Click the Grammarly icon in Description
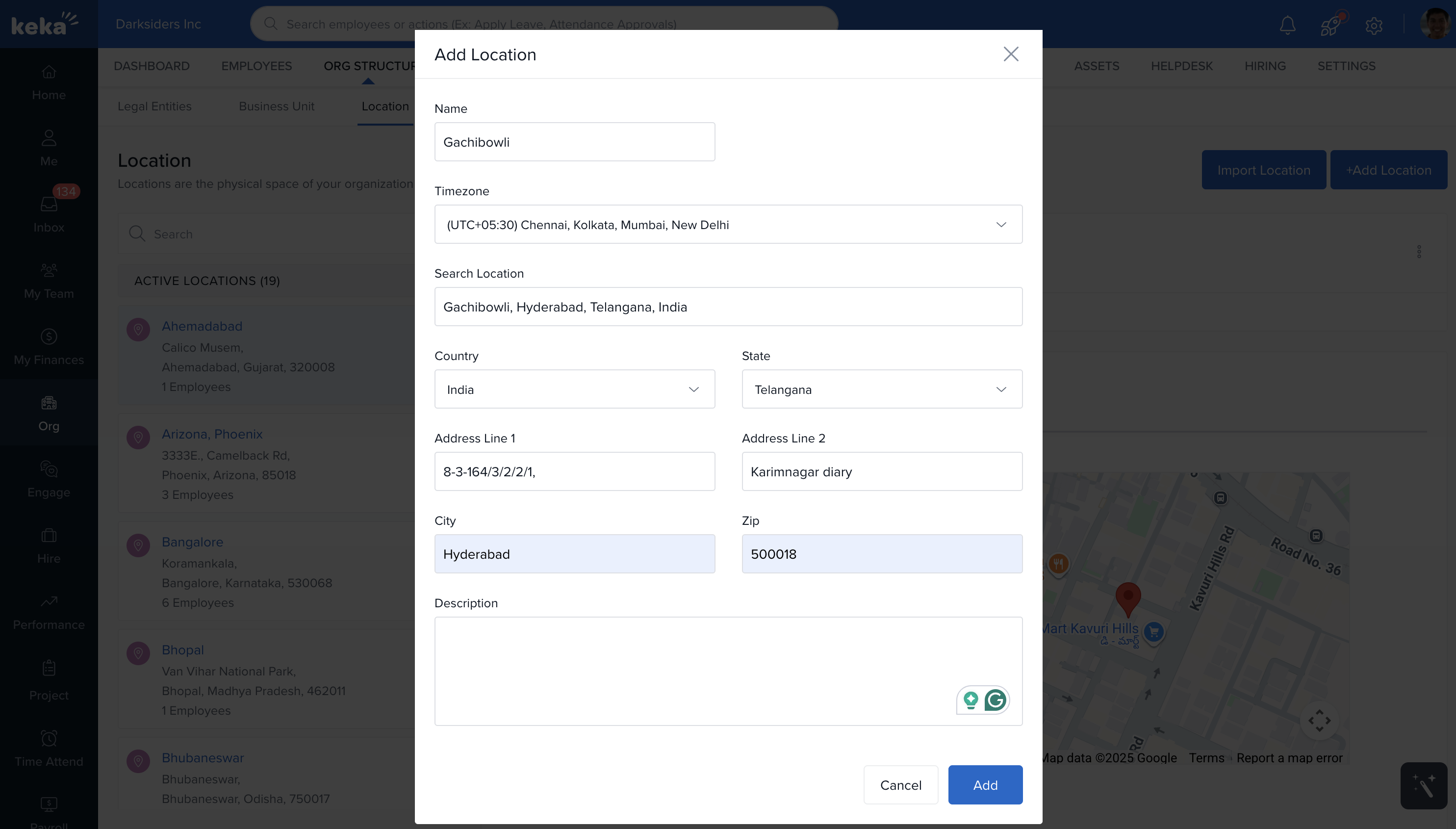 coord(995,700)
